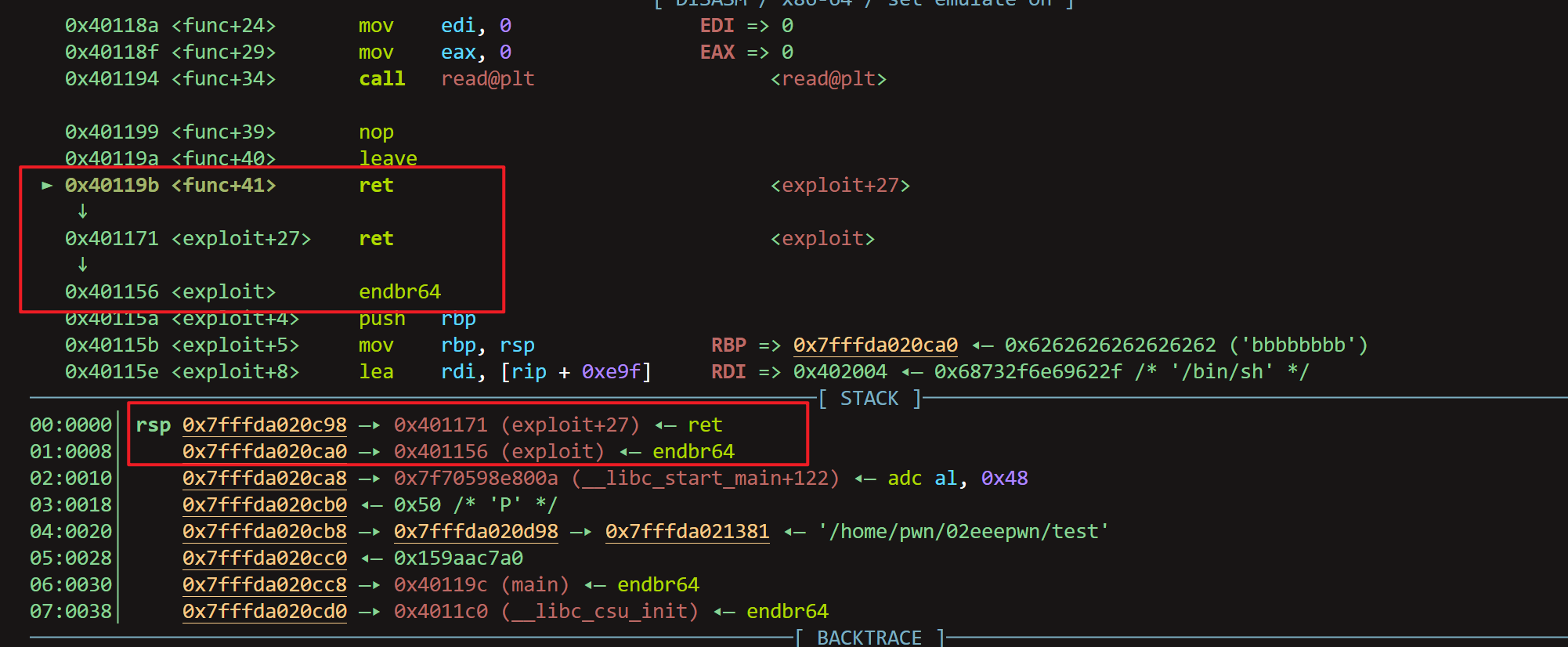Viewport: 1568px width, 647px height.
Task: Click __libc_start_main+122 stack value
Action: point(617,479)
